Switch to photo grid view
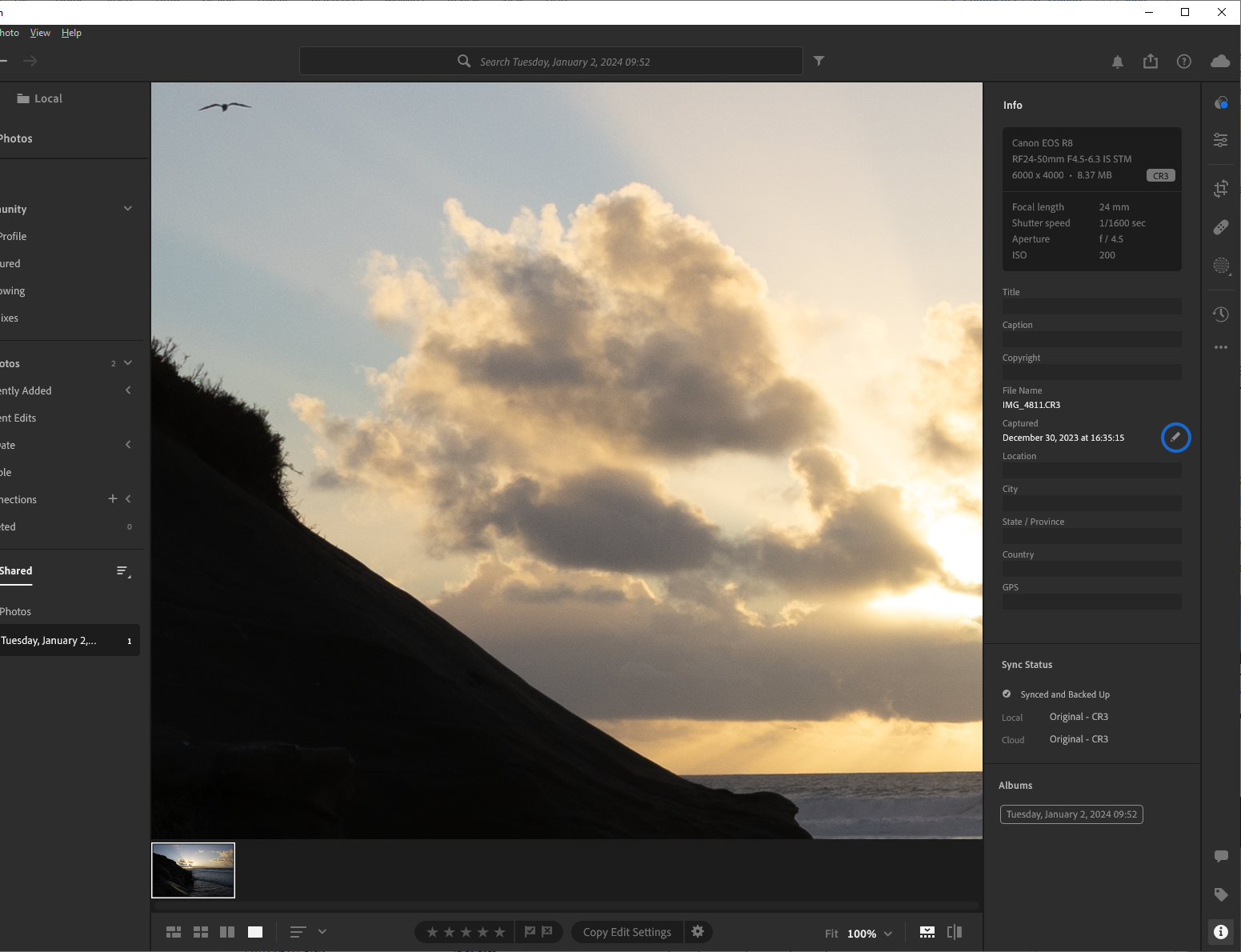This screenshot has width=1241, height=952. (174, 932)
